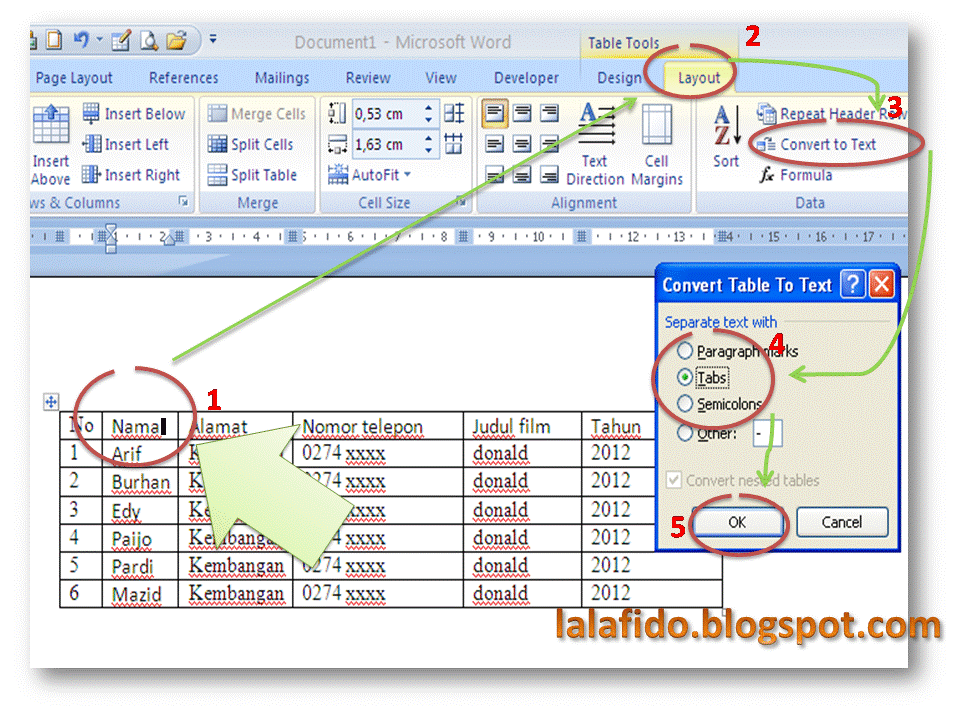This screenshot has width=960, height=720.
Task: Click Split Cells button
Action: tap(250, 144)
